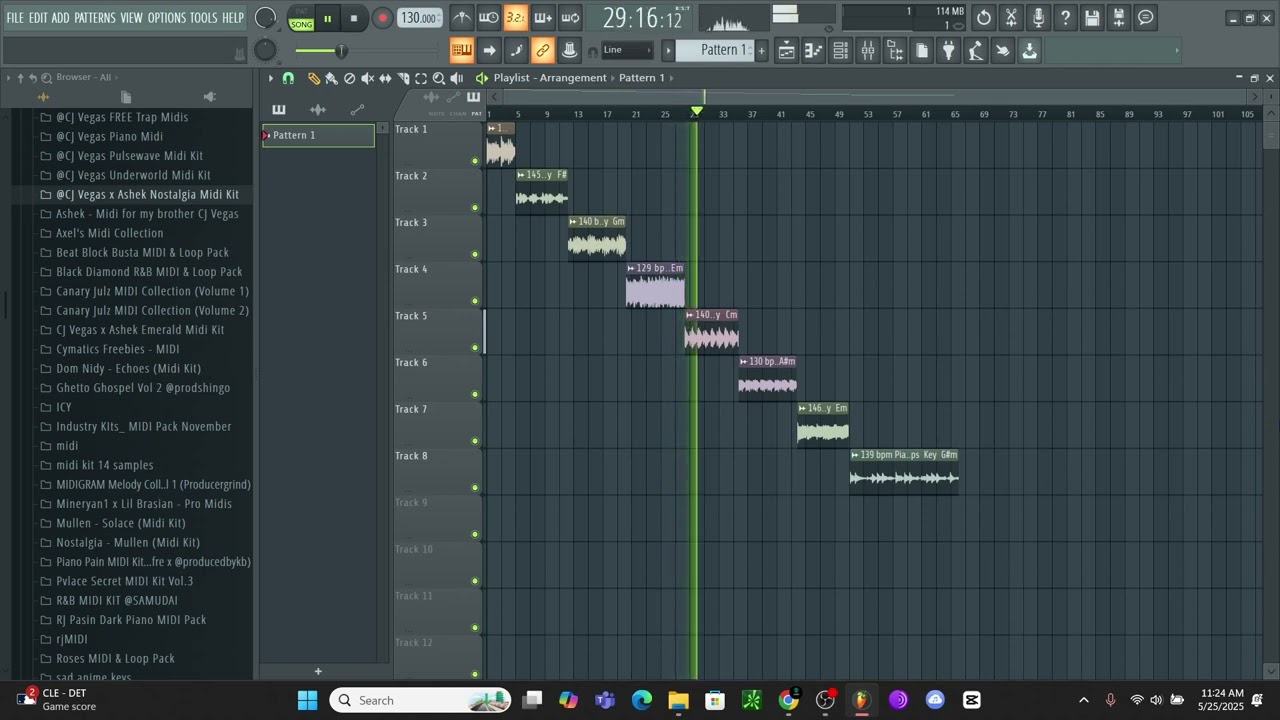Open the TOOLS menu
This screenshot has height=720, width=1280.
coord(204,18)
